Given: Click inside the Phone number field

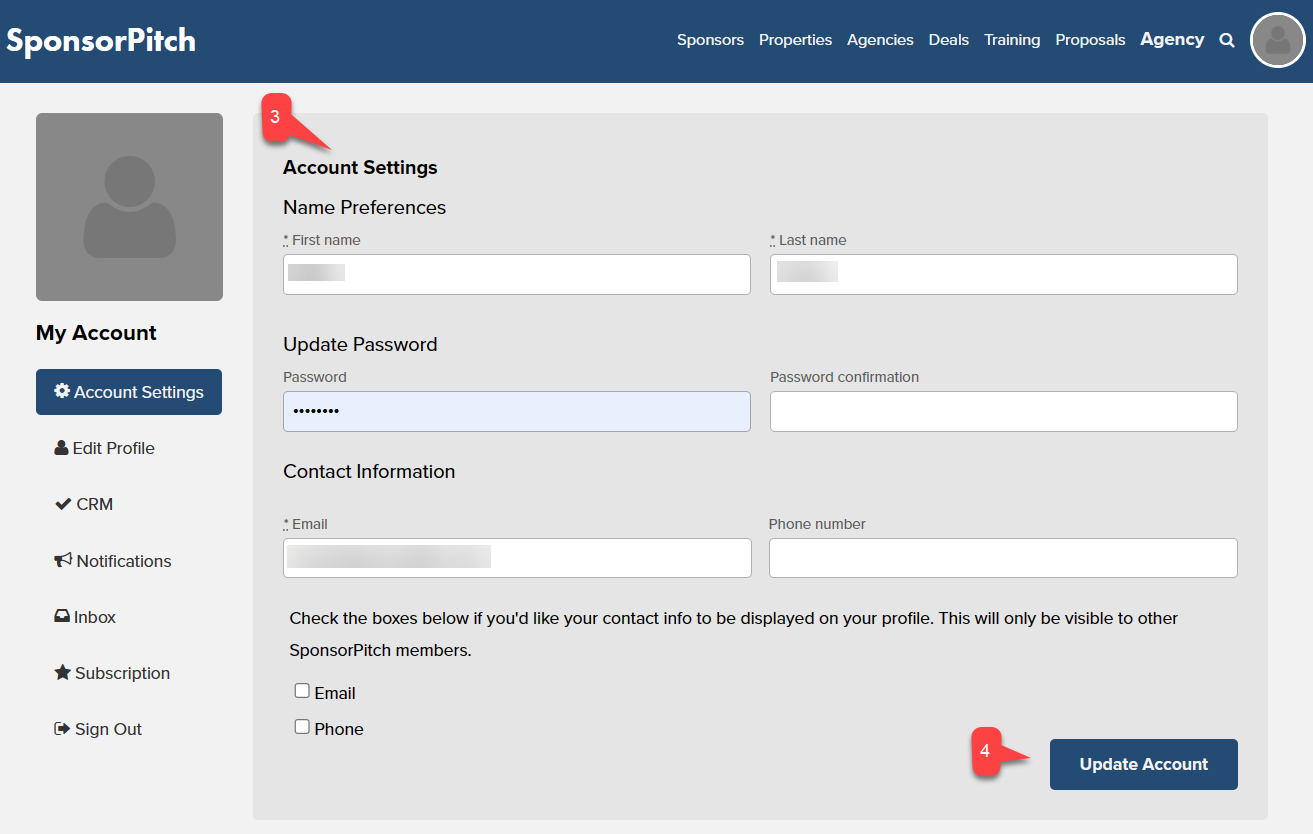Looking at the screenshot, I should coord(1003,558).
